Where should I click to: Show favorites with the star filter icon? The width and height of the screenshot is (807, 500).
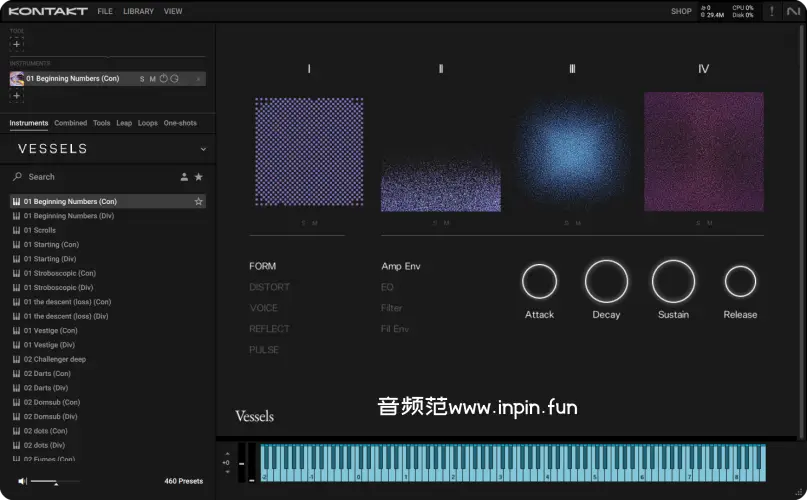(199, 177)
